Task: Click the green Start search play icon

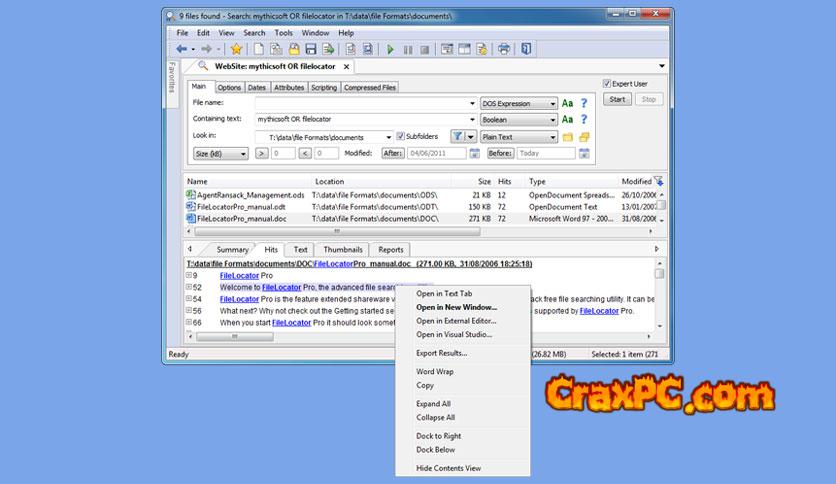Action: pyautogui.click(x=390, y=49)
